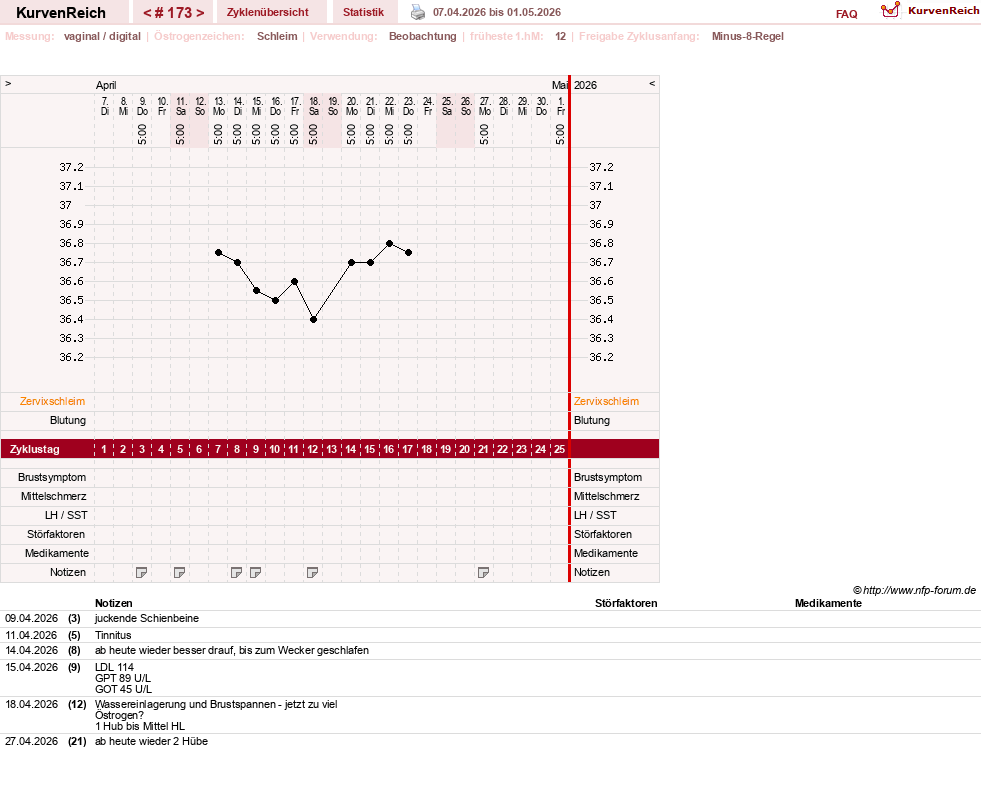Open note icon on cycle day 12

point(312,573)
